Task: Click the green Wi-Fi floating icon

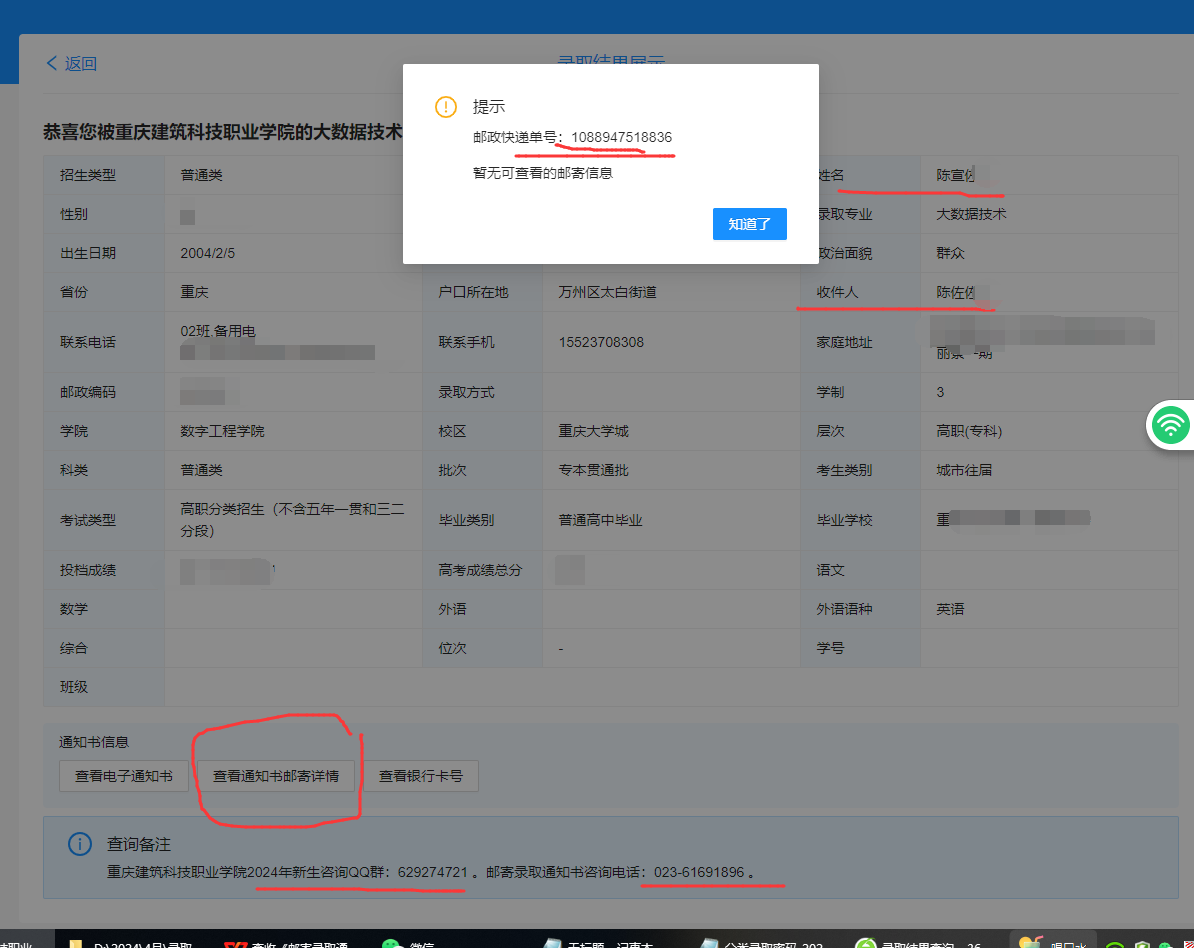Action: (1170, 426)
